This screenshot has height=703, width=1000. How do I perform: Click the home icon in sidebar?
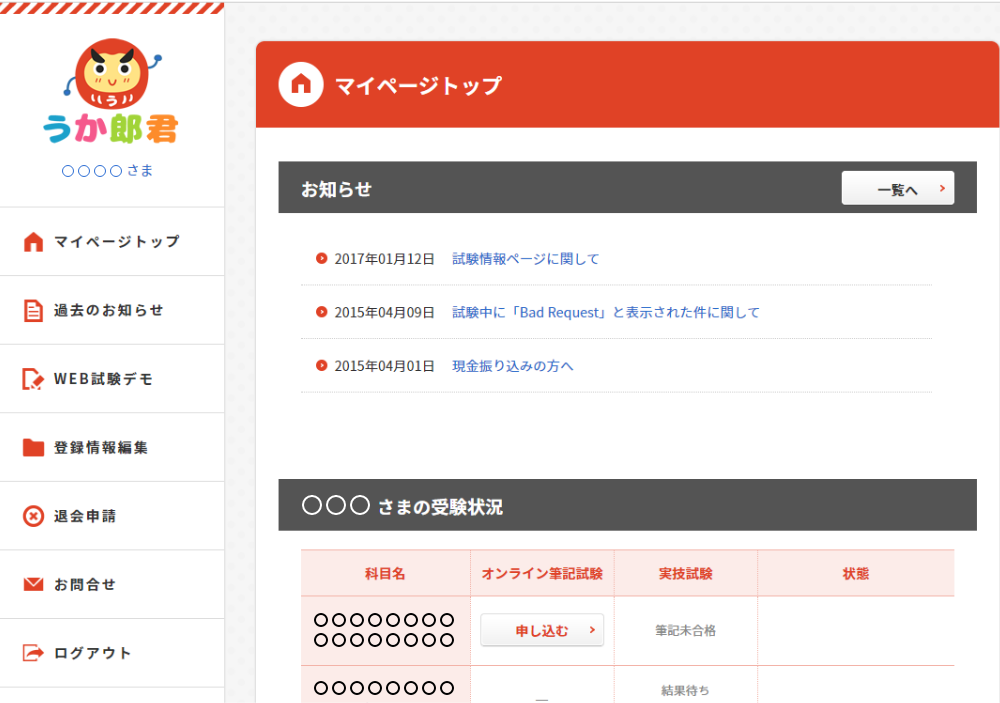point(34,242)
